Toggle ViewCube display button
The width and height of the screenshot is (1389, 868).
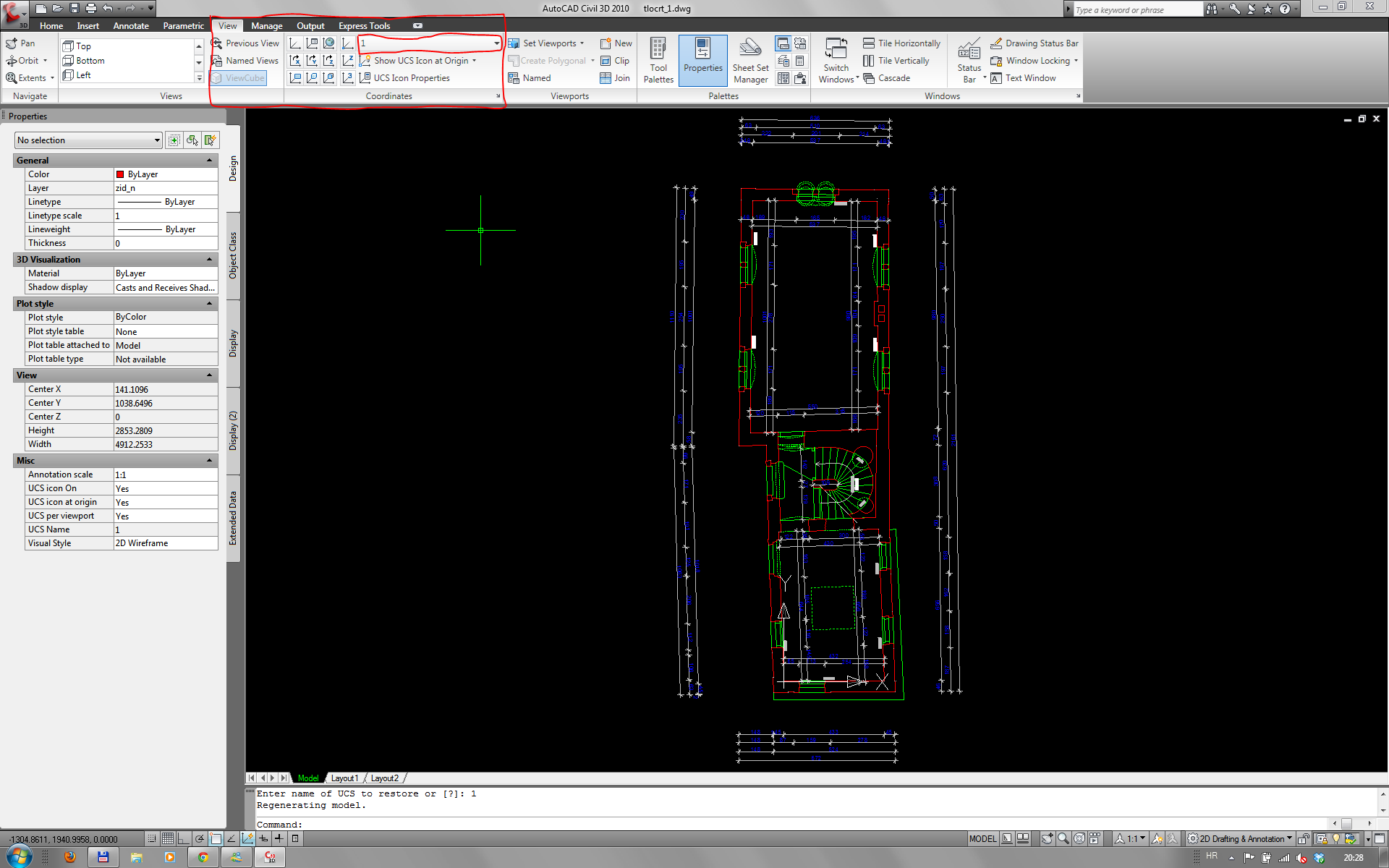point(239,78)
